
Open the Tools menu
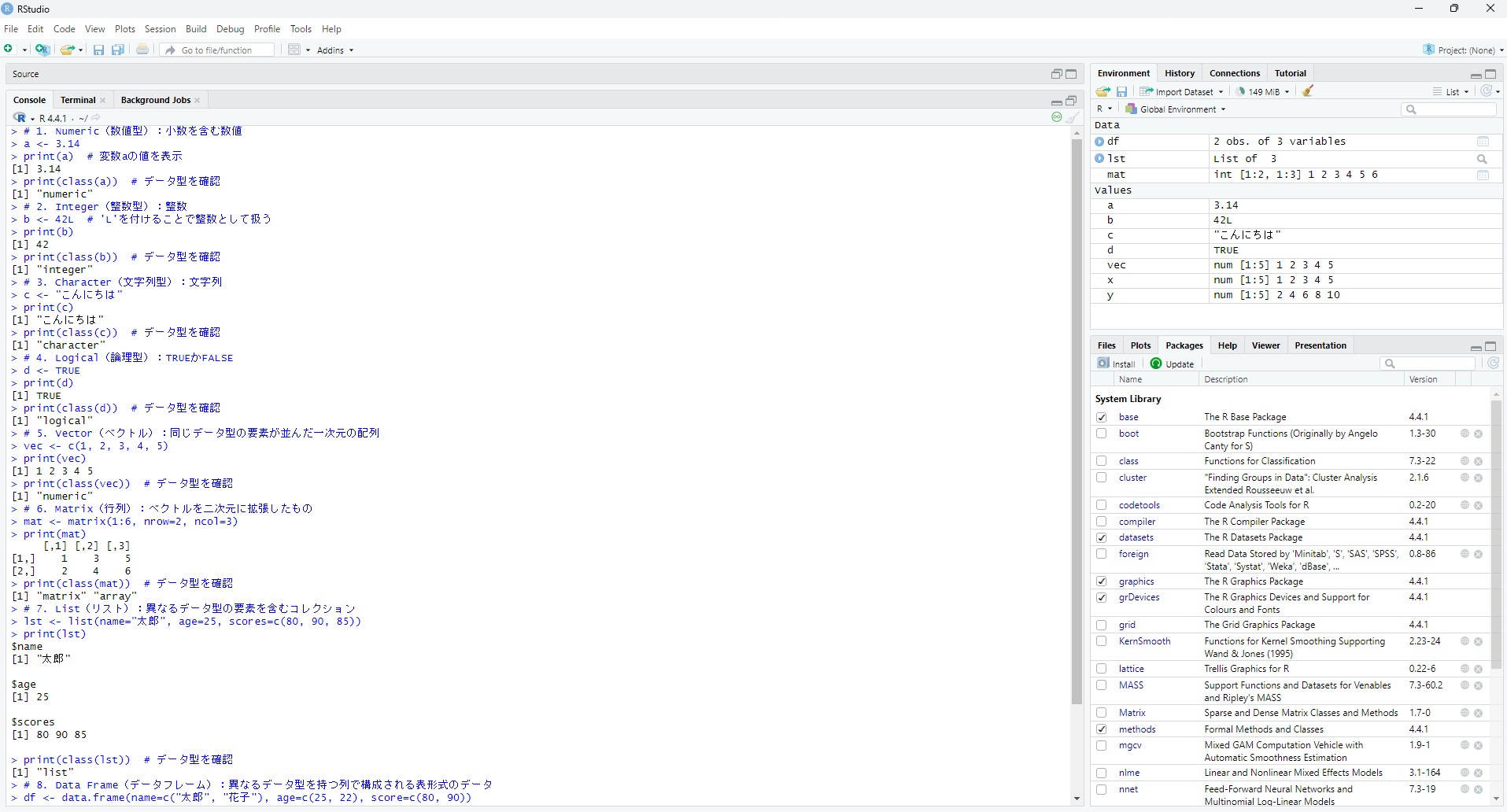pyautogui.click(x=301, y=29)
